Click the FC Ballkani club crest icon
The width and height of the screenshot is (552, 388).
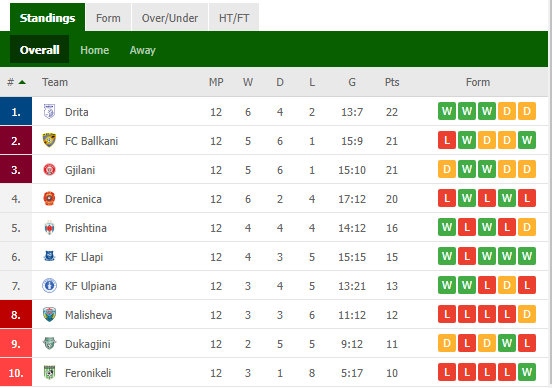click(x=49, y=140)
